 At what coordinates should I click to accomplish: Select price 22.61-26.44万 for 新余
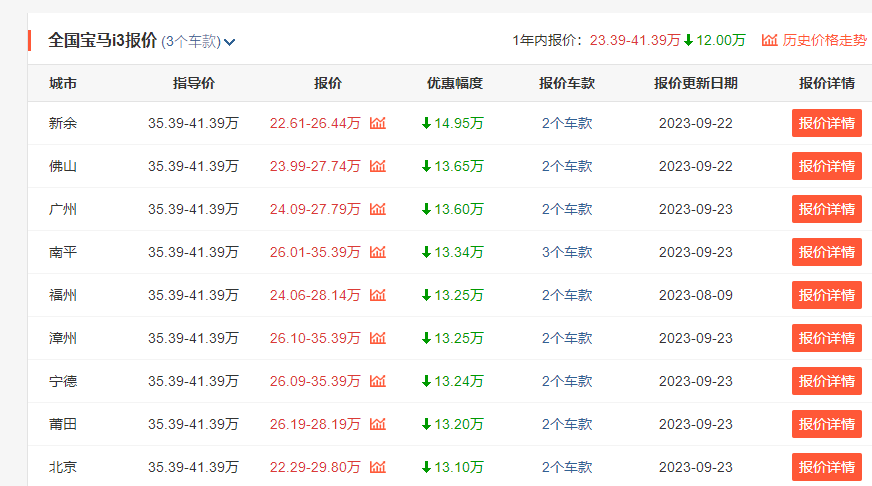tap(315, 123)
